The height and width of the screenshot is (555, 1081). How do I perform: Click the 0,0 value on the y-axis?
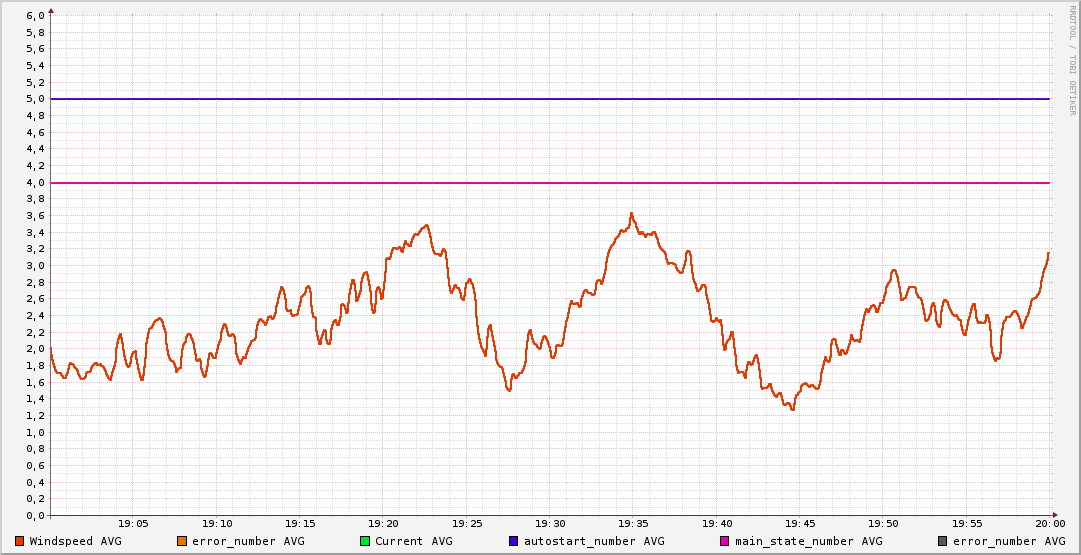[x=36, y=516]
